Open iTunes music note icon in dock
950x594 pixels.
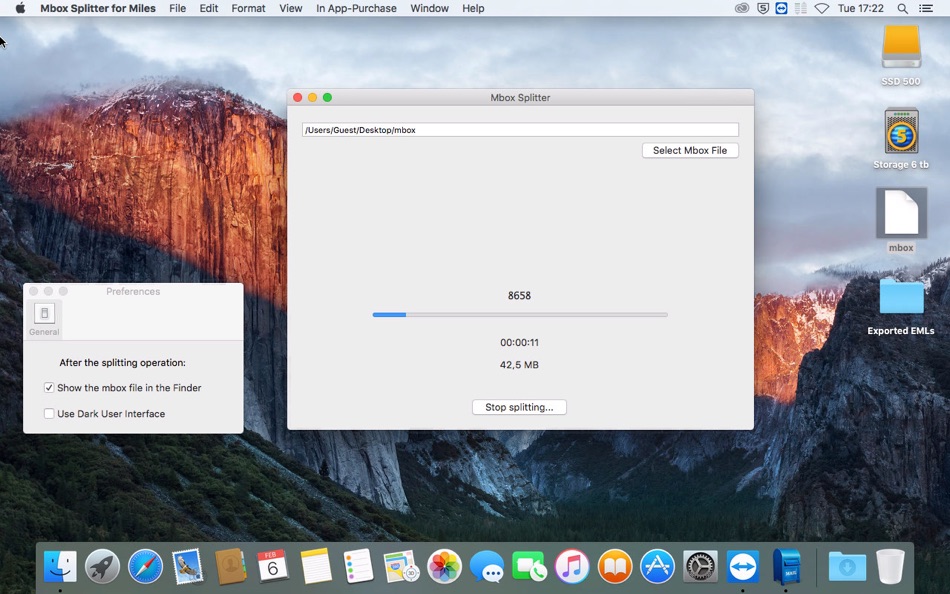pos(572,566)
